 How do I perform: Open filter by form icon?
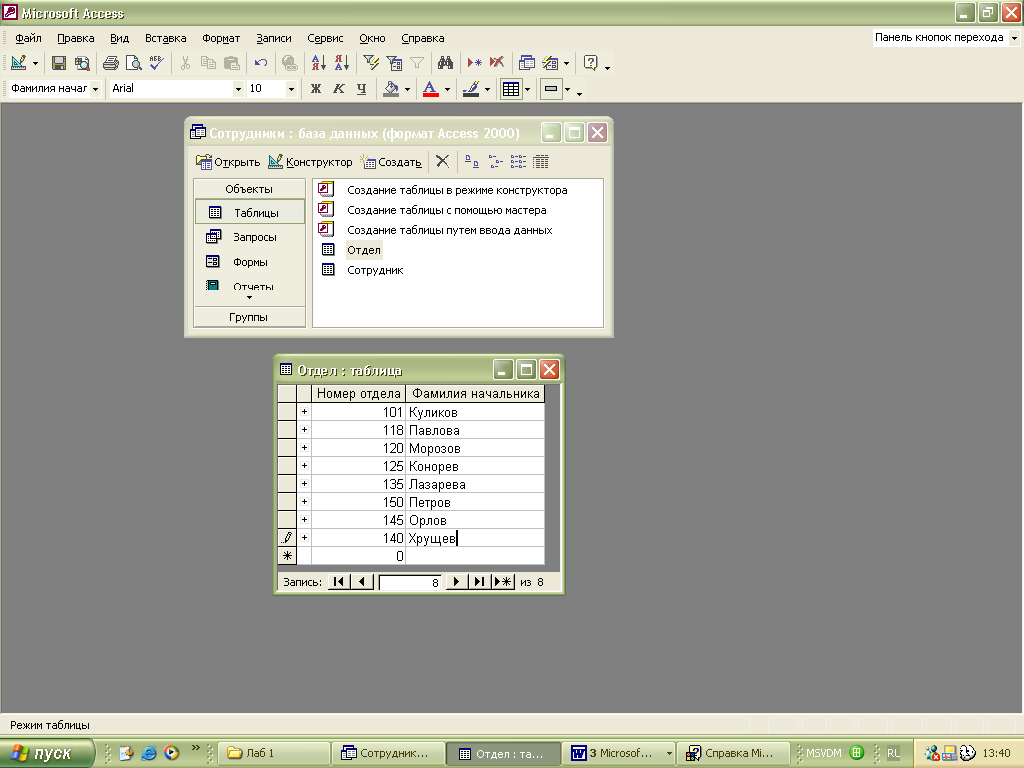[394, 63]
